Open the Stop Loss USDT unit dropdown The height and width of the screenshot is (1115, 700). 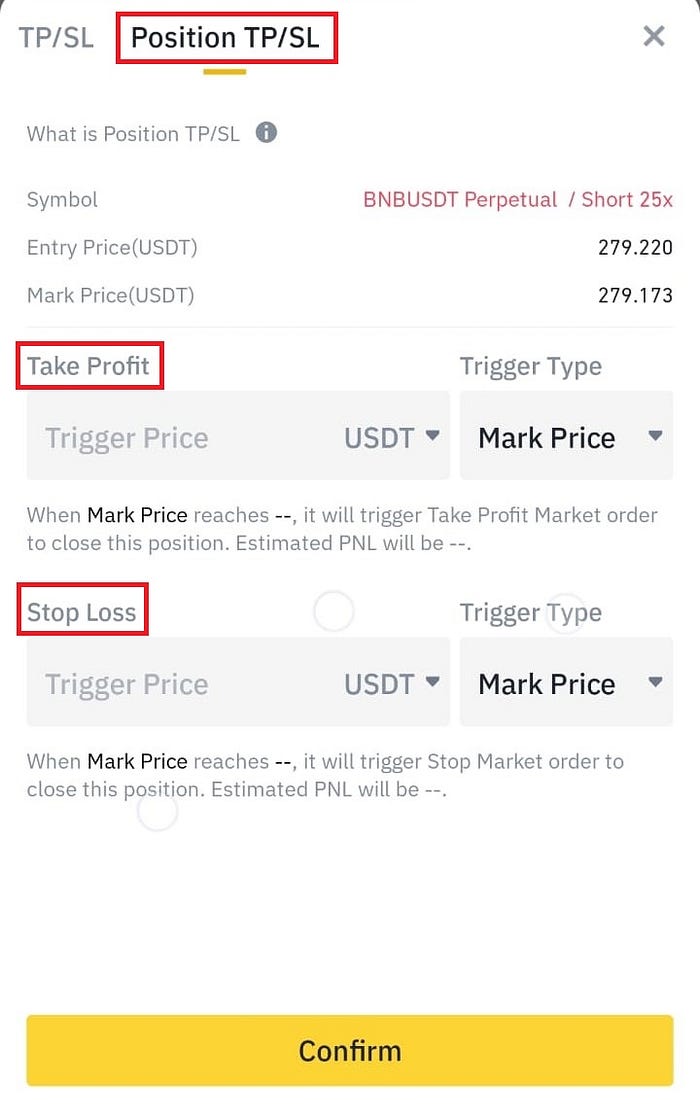click(392, 684)
